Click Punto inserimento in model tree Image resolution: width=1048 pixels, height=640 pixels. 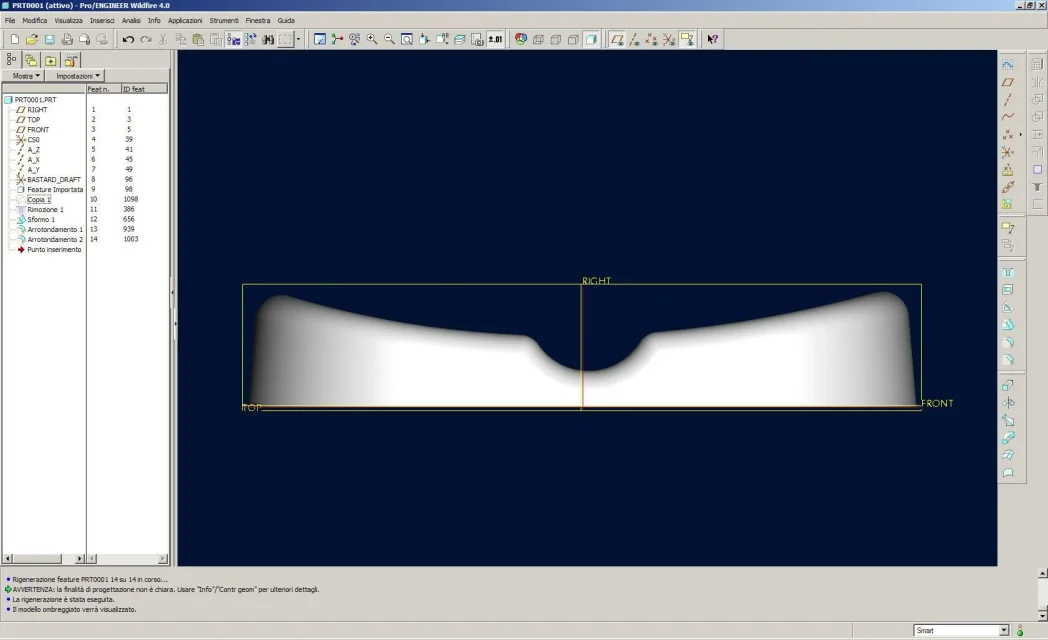[54, 250]
